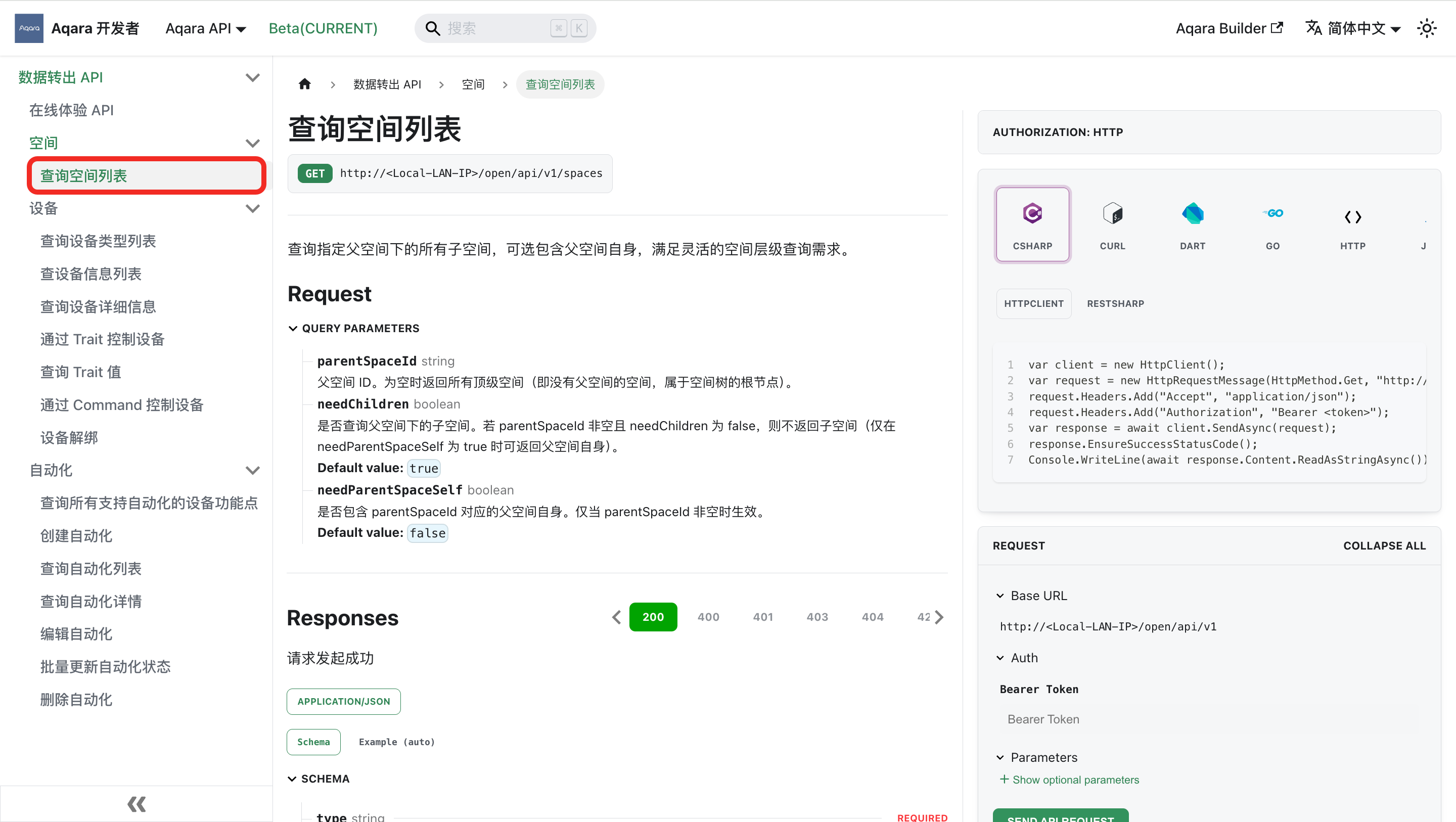
Task: Open 通过 Command 控制设备 page
Action: pos(121,405)
